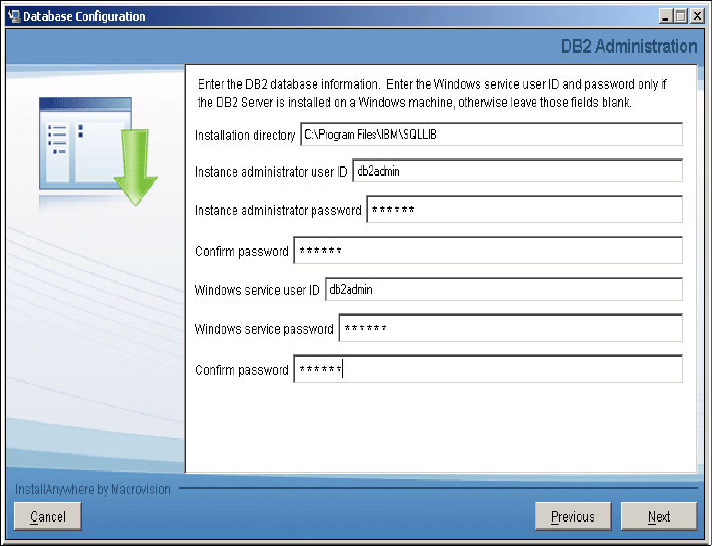
Task: Close the Database Configuration window
Action: 697,17
